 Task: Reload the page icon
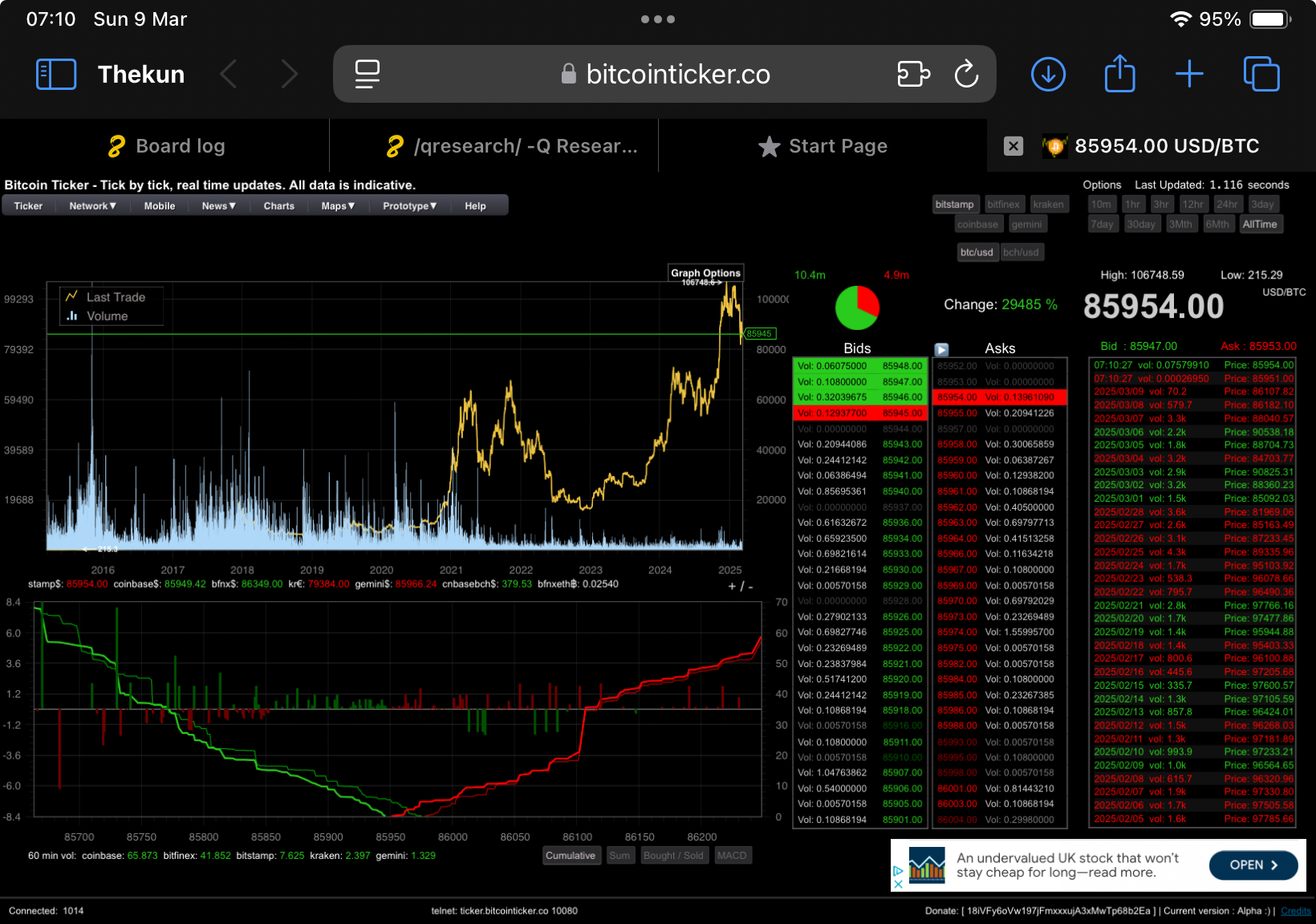tap(966, 74)
